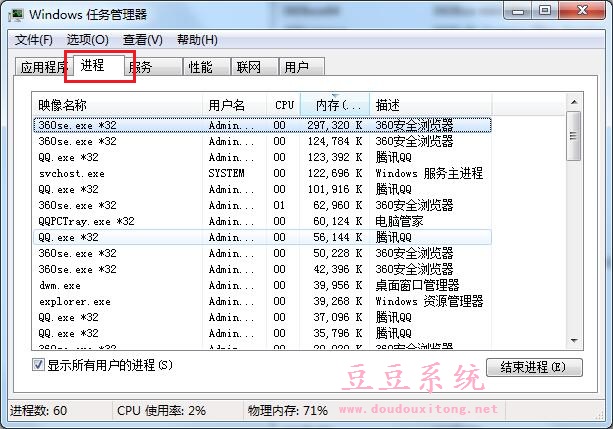Screen dimensions: 613x429
Task: Select QQ.exe process using 56,144 K
Action: [x=262, y=237]
